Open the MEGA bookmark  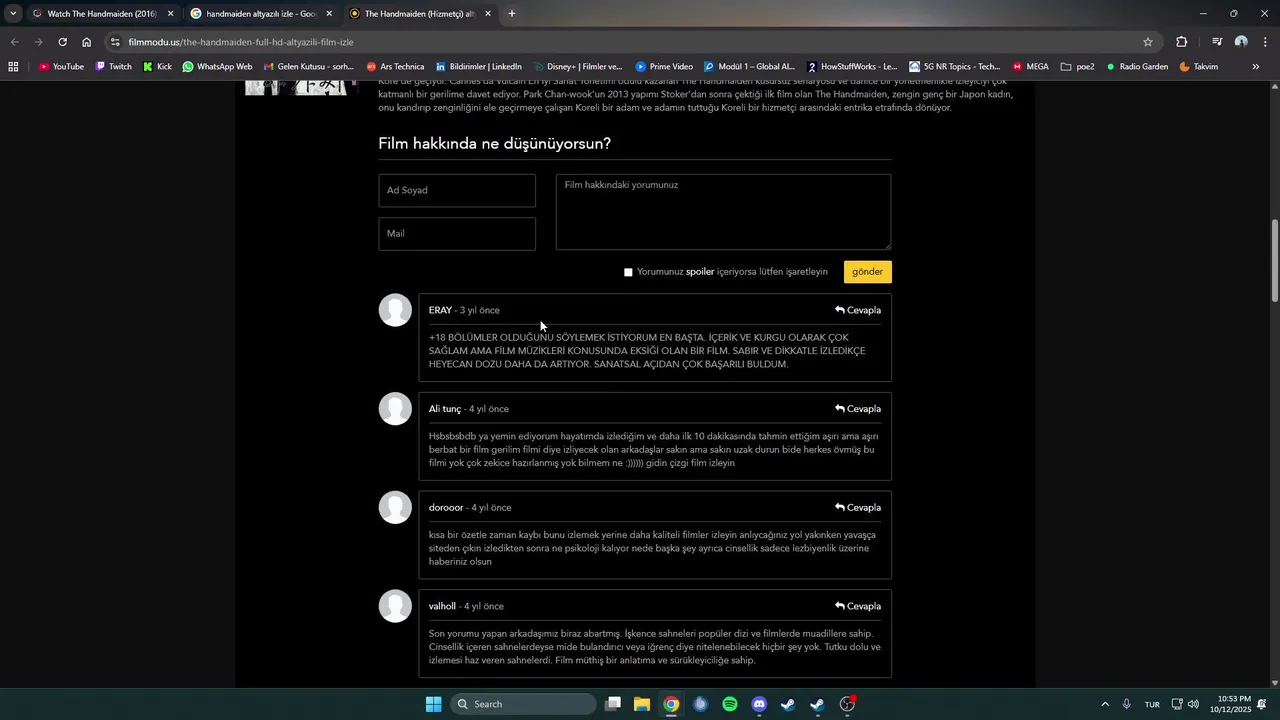[1030, 67]
